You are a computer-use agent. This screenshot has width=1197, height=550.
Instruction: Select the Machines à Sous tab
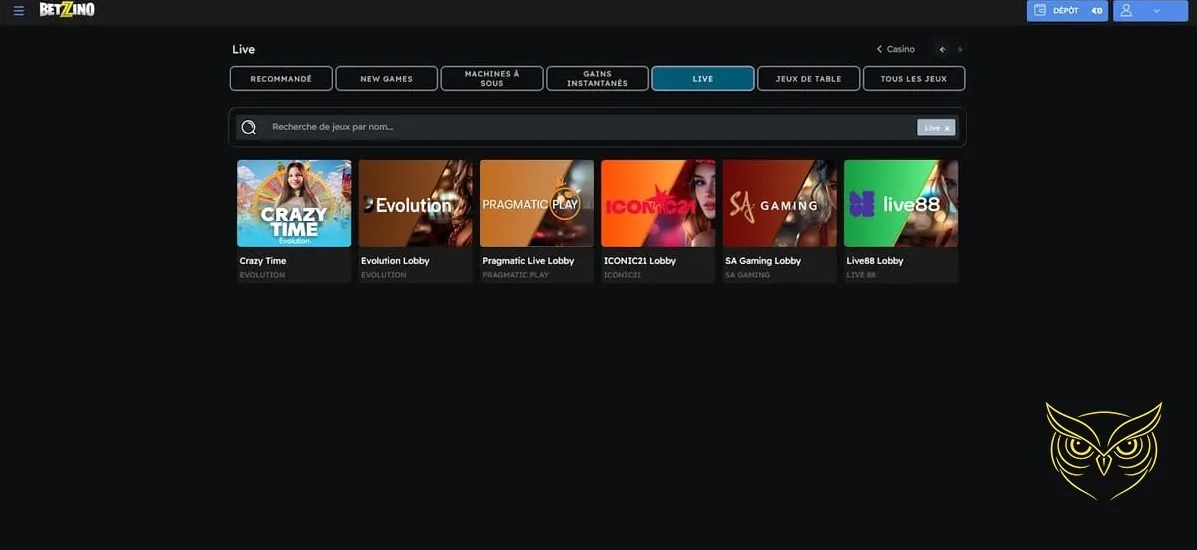point(492,79)
